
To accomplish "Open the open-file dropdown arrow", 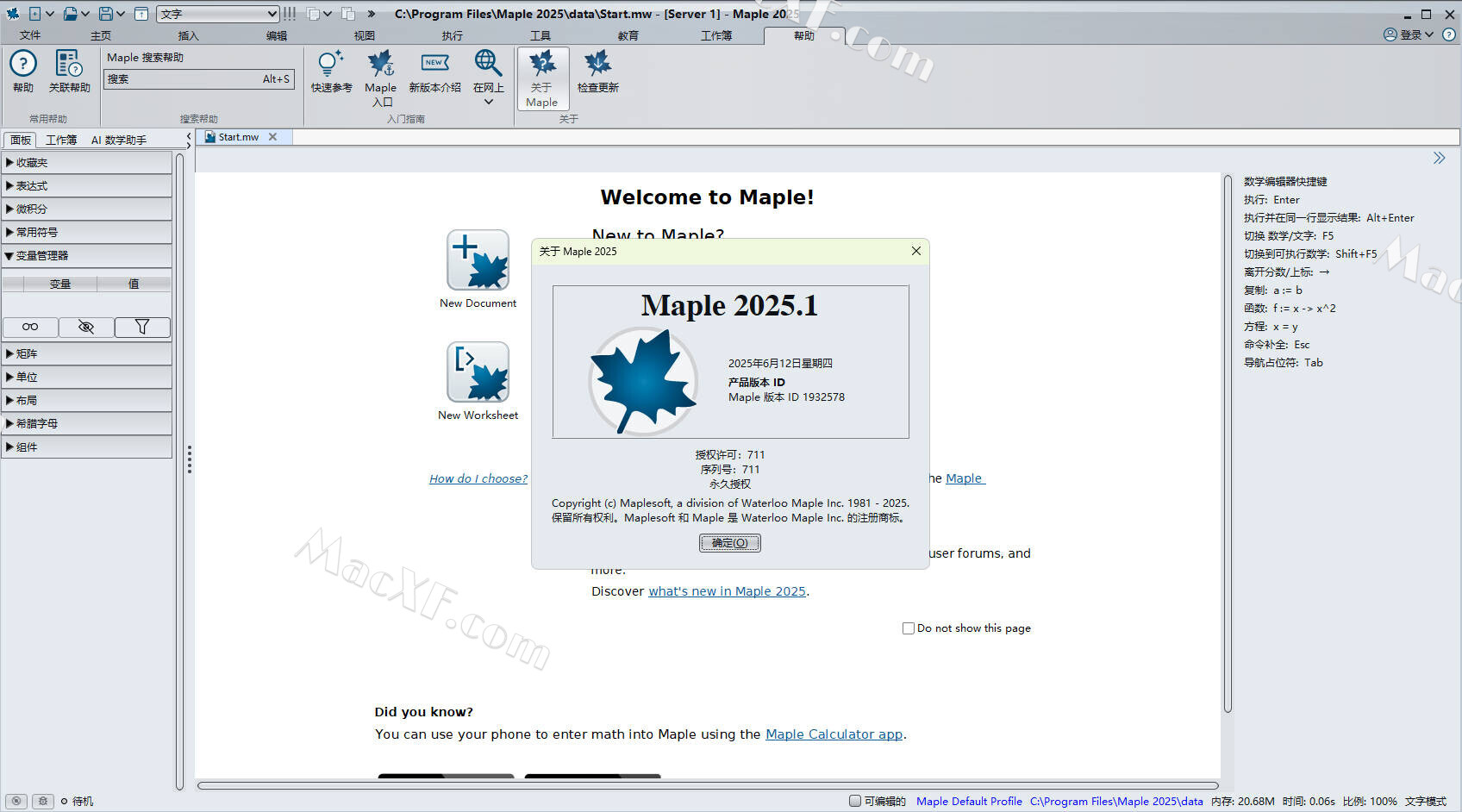I will click(x=85, y=14).
